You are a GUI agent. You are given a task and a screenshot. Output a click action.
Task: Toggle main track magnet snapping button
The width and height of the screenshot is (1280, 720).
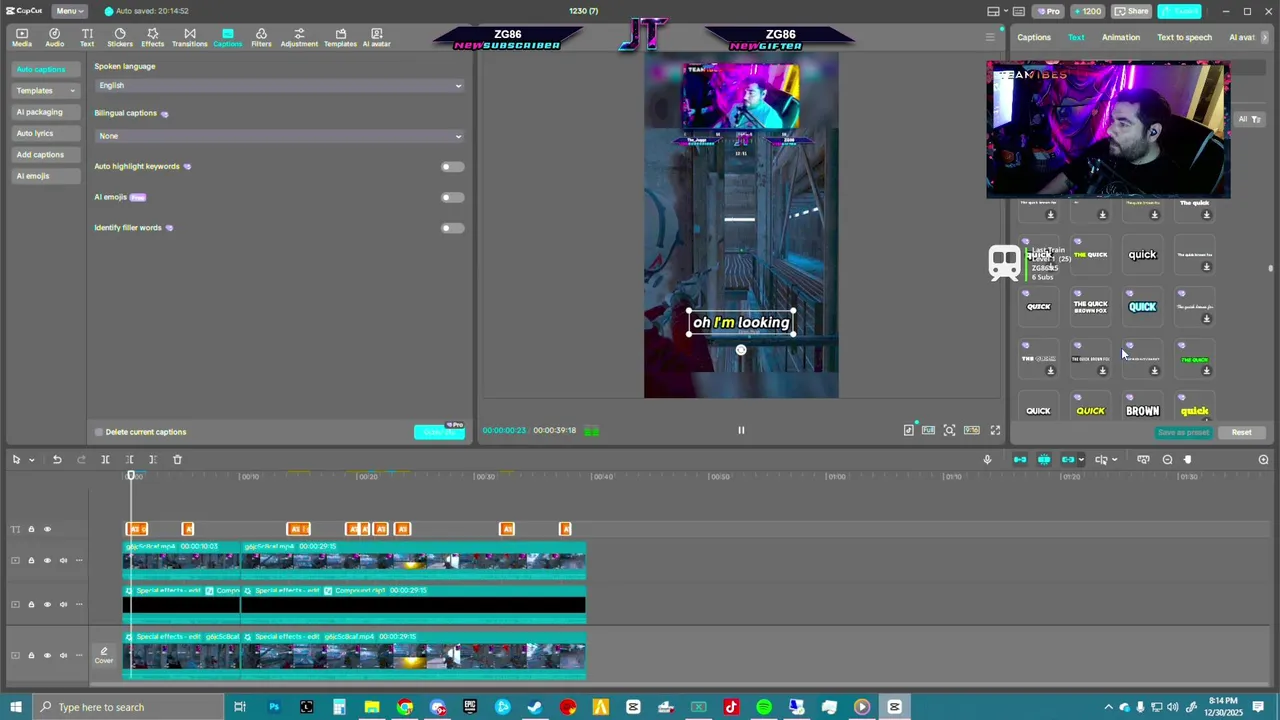point(1020,459)
